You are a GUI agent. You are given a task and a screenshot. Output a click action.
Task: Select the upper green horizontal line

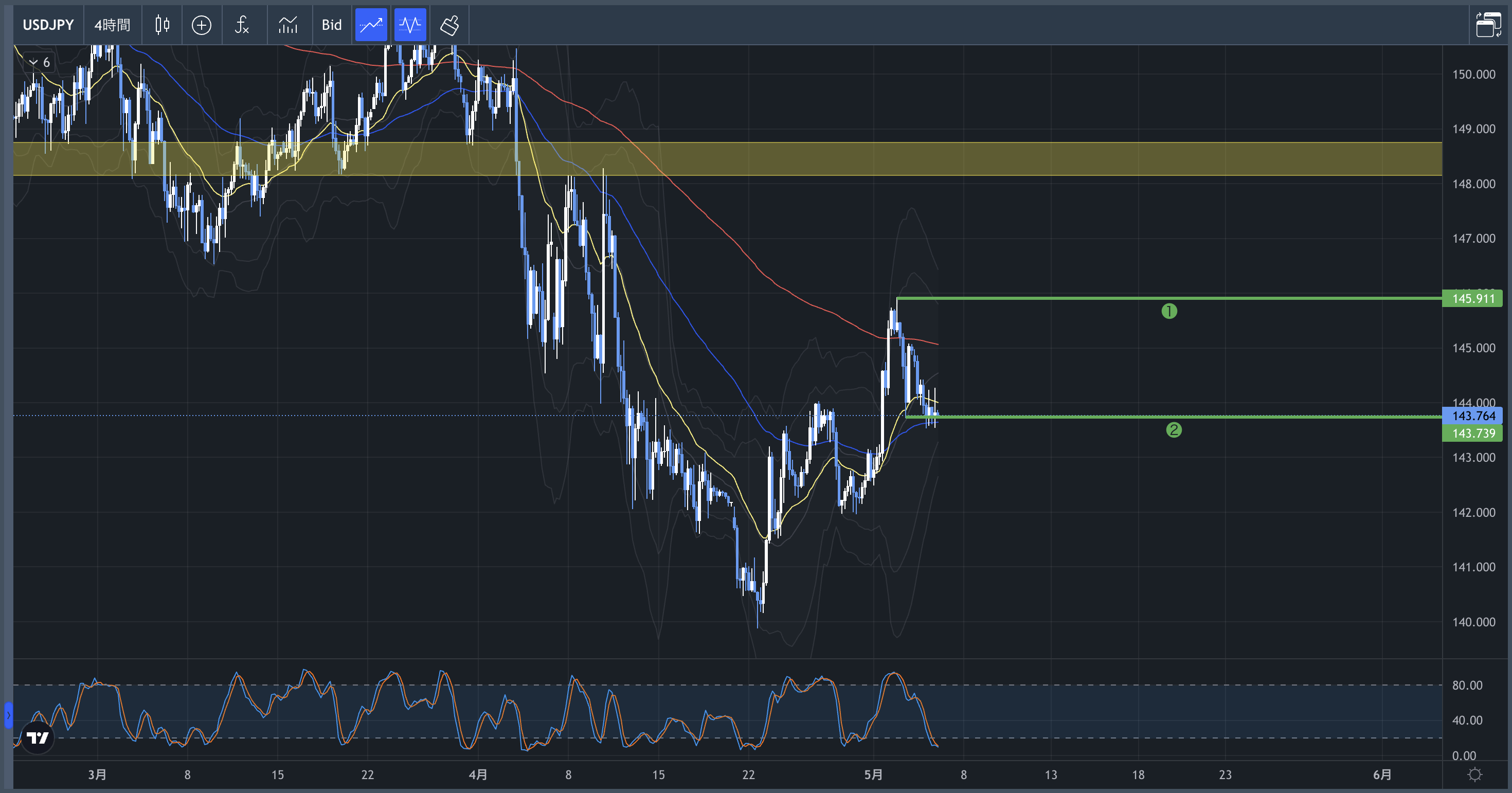[1169, 298]
